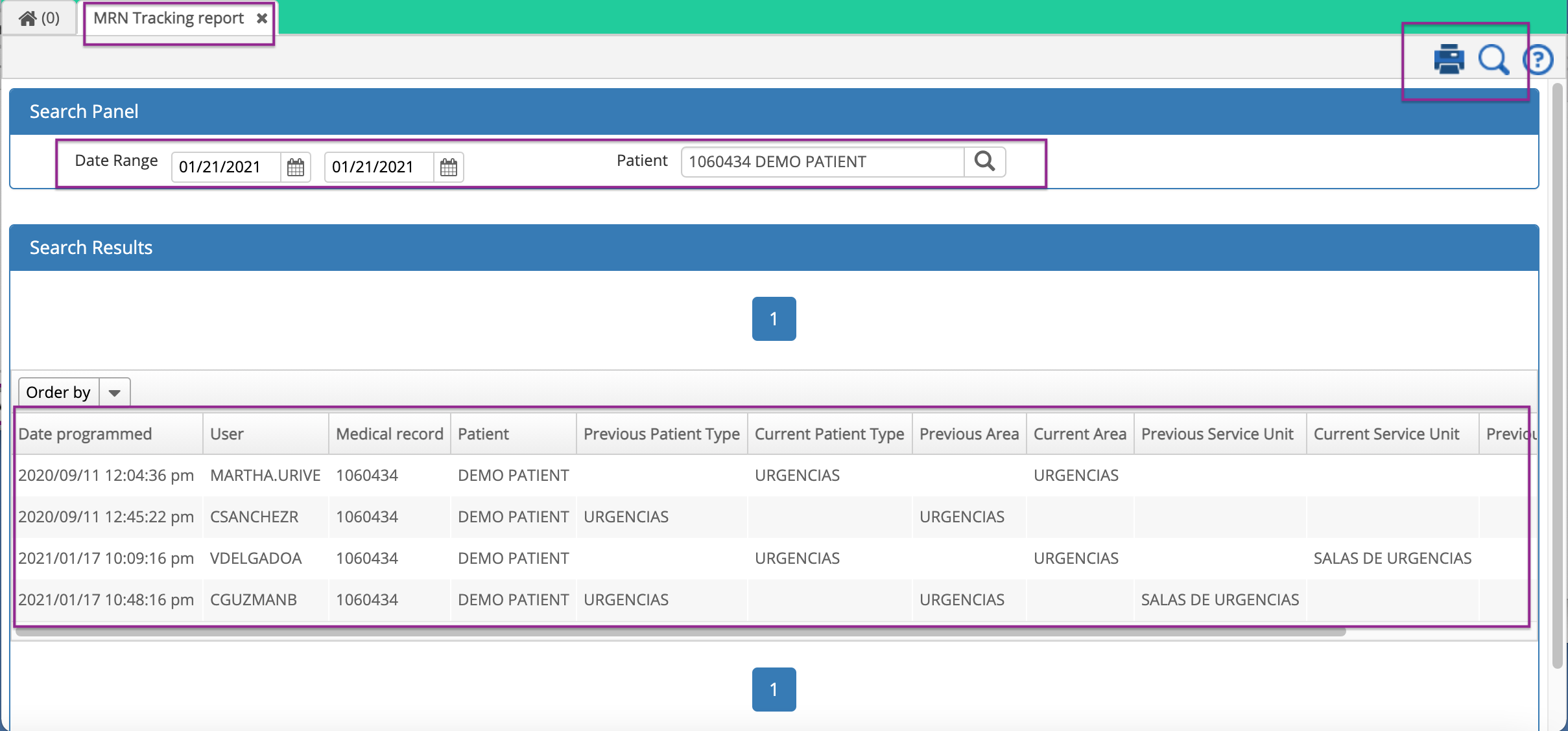This screenshot has height=731, width=1568.
Task: Open the calendar picker for the start date
Action: 296,167
